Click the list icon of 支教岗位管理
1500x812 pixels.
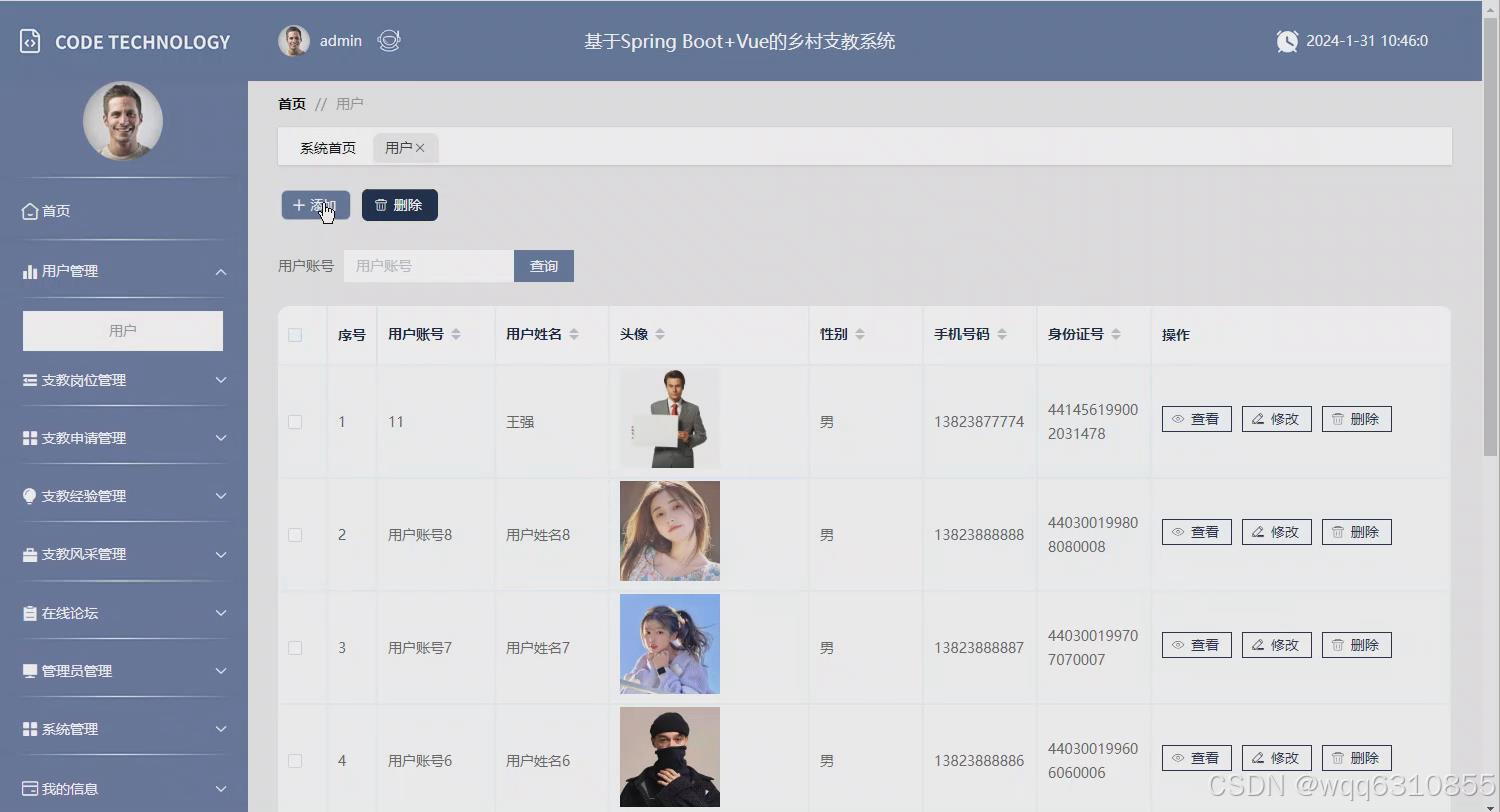[x=30, y=380]
